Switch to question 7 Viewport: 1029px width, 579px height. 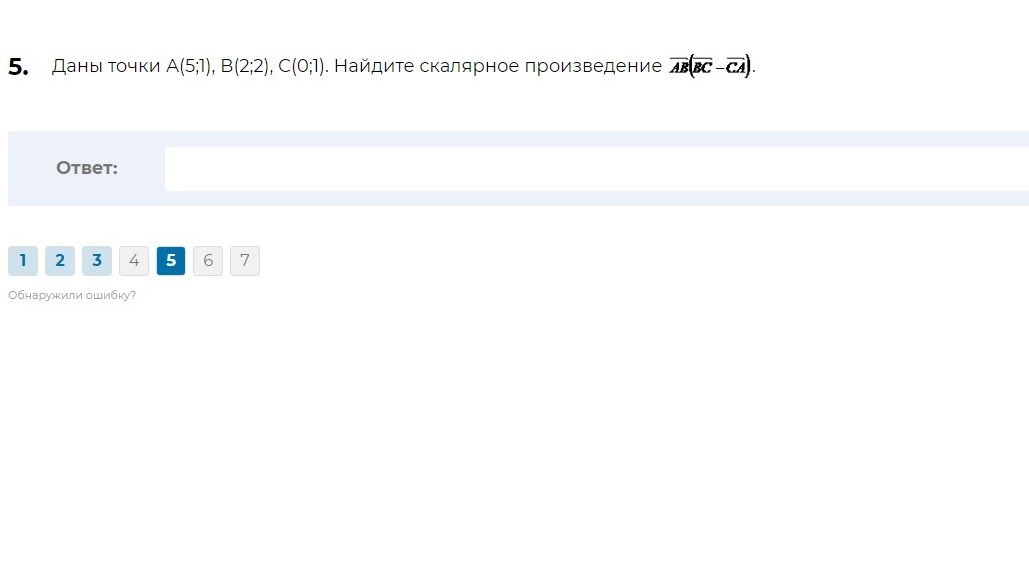(x=245, y=261)
